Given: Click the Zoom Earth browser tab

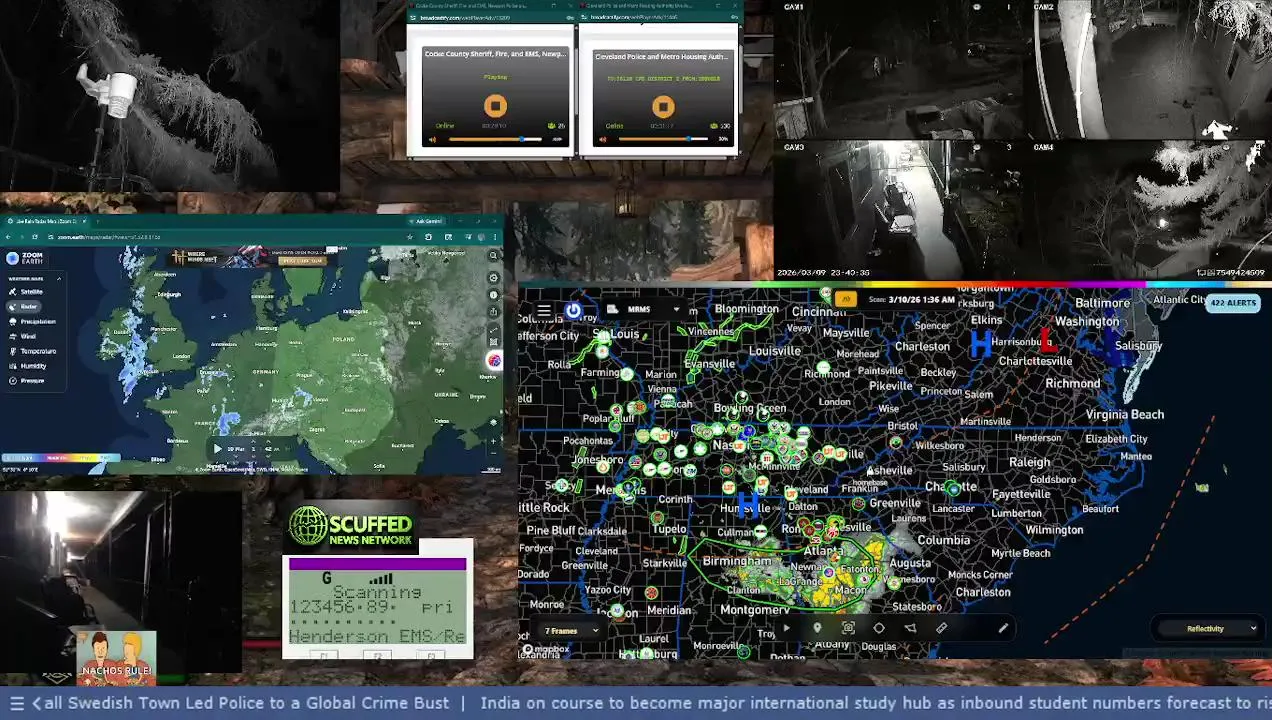Looking at the screenshot, I should [45, 221].
